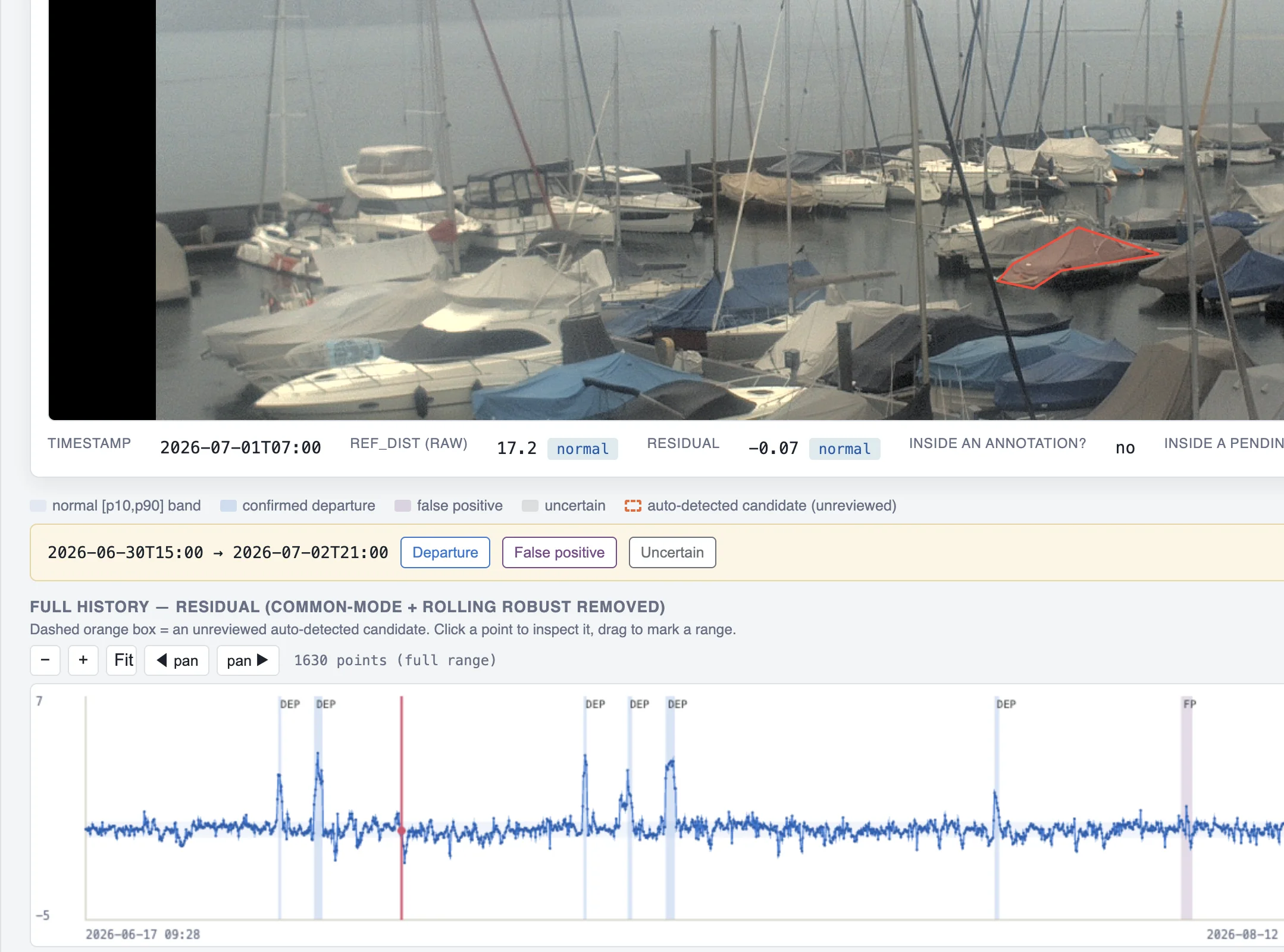The width and height of the screenshot is (1284, 952).
Task: Click the 'normal' badge beside -0.07
Action: click(x=844, y=449)
